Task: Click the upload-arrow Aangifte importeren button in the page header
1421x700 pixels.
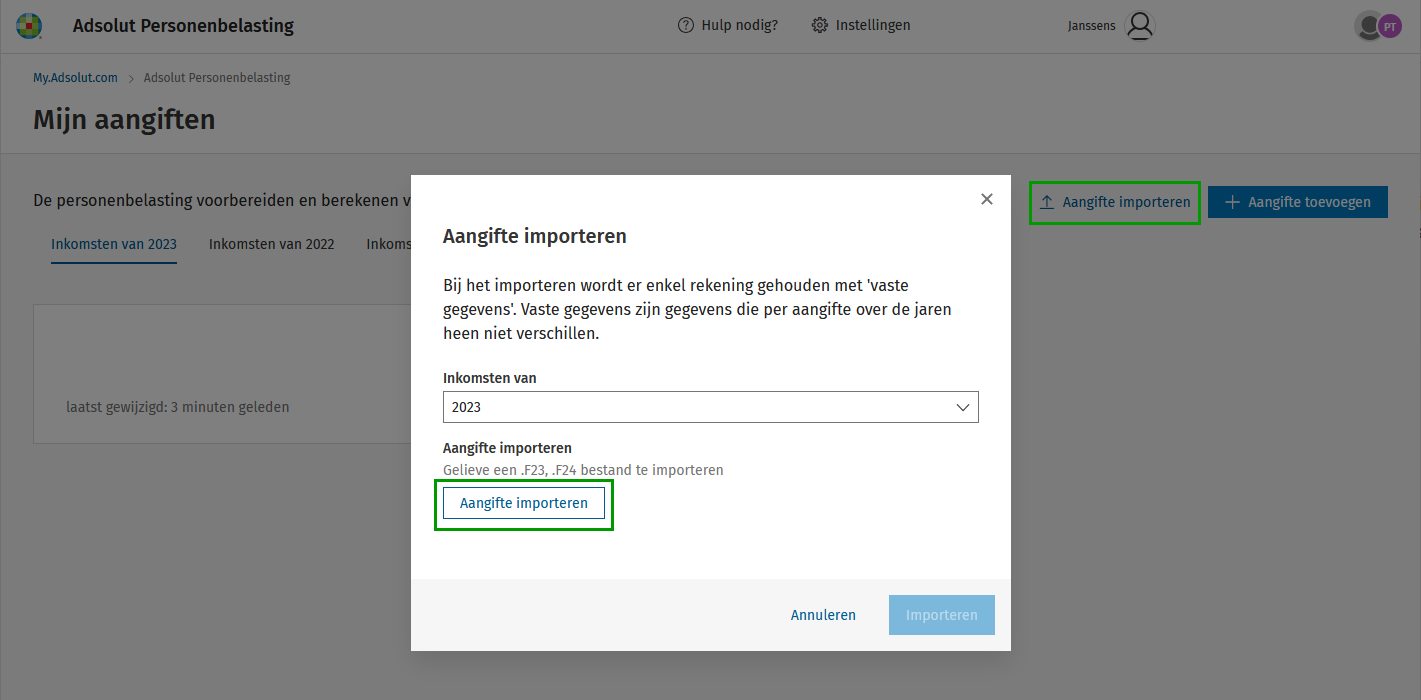Action: pos(1115,202)
